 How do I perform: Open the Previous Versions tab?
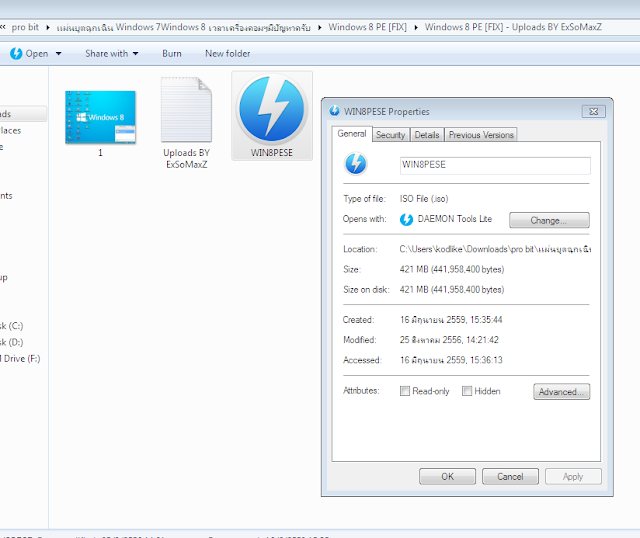point(481,135)
